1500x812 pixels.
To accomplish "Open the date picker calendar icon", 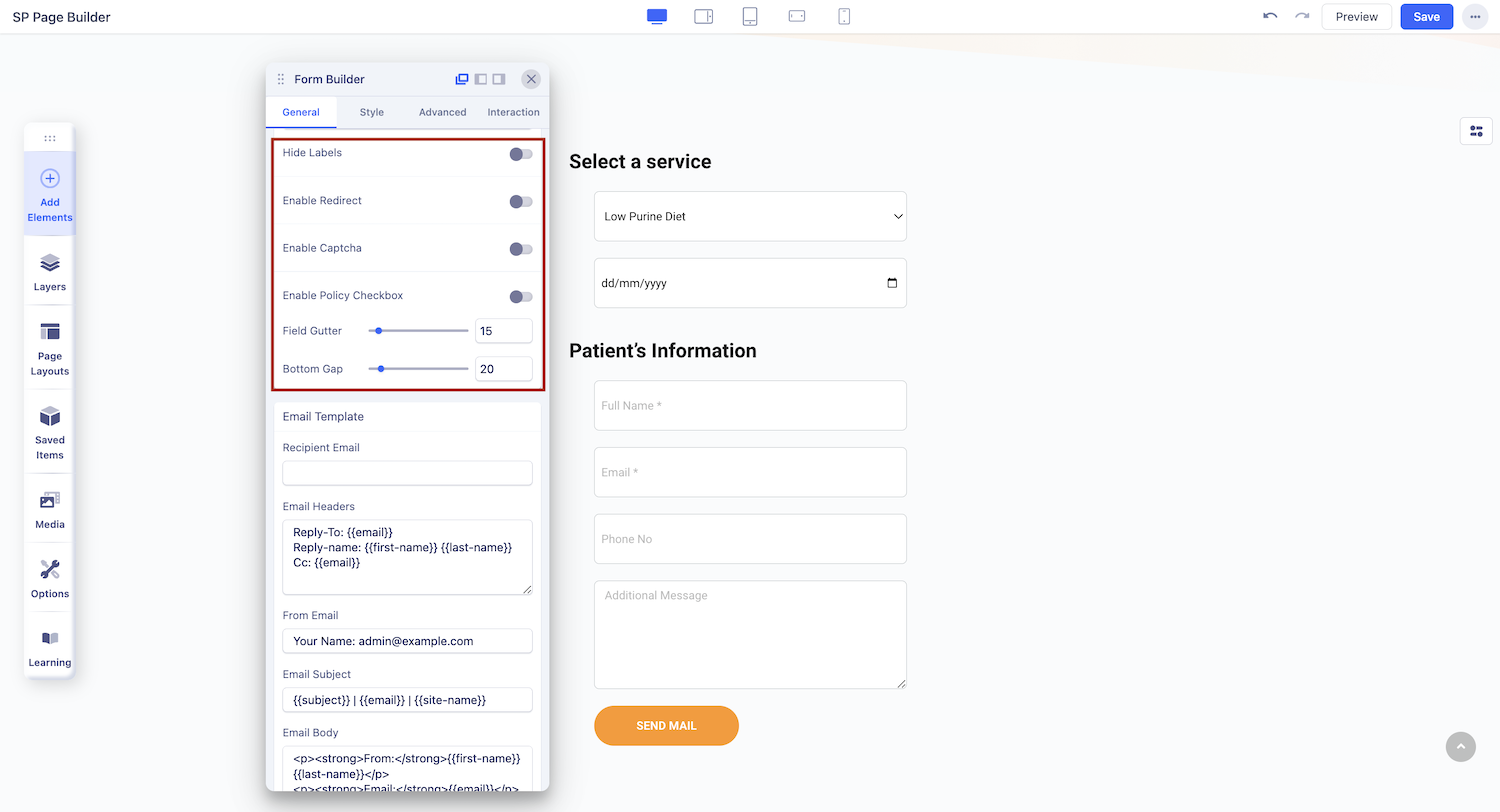I will pos(892,283).
